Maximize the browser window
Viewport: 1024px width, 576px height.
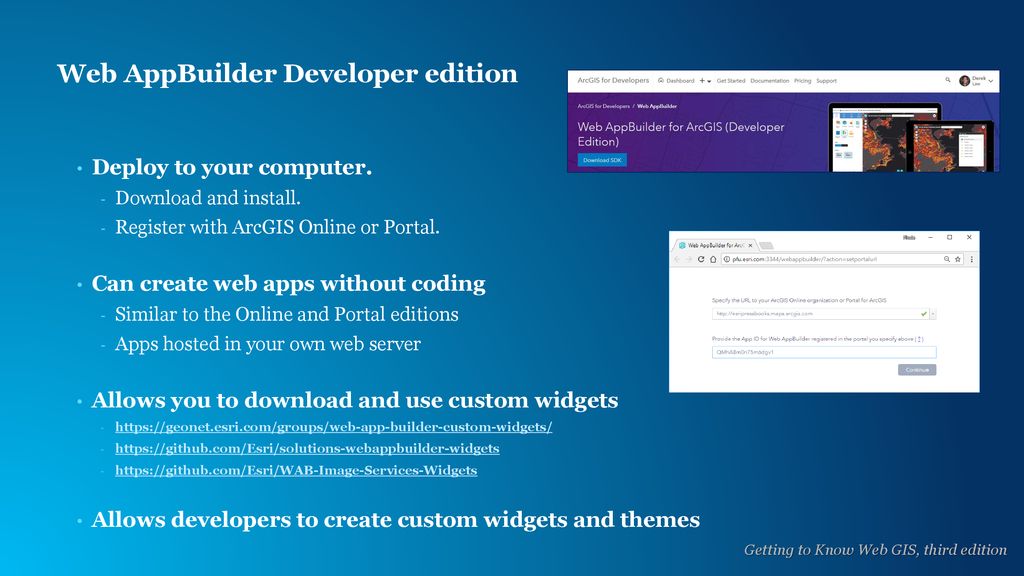pyautogui.click(x=950, y=238)
